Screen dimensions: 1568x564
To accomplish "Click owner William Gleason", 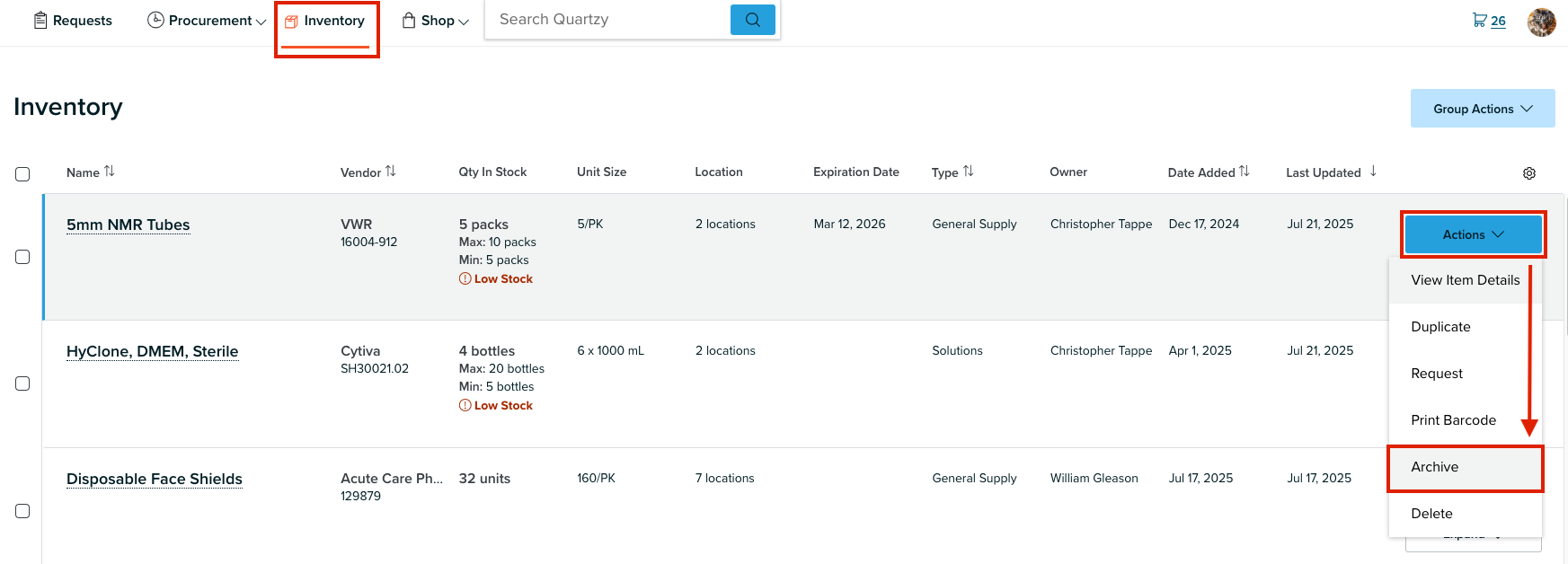I will coord(1094,478).
